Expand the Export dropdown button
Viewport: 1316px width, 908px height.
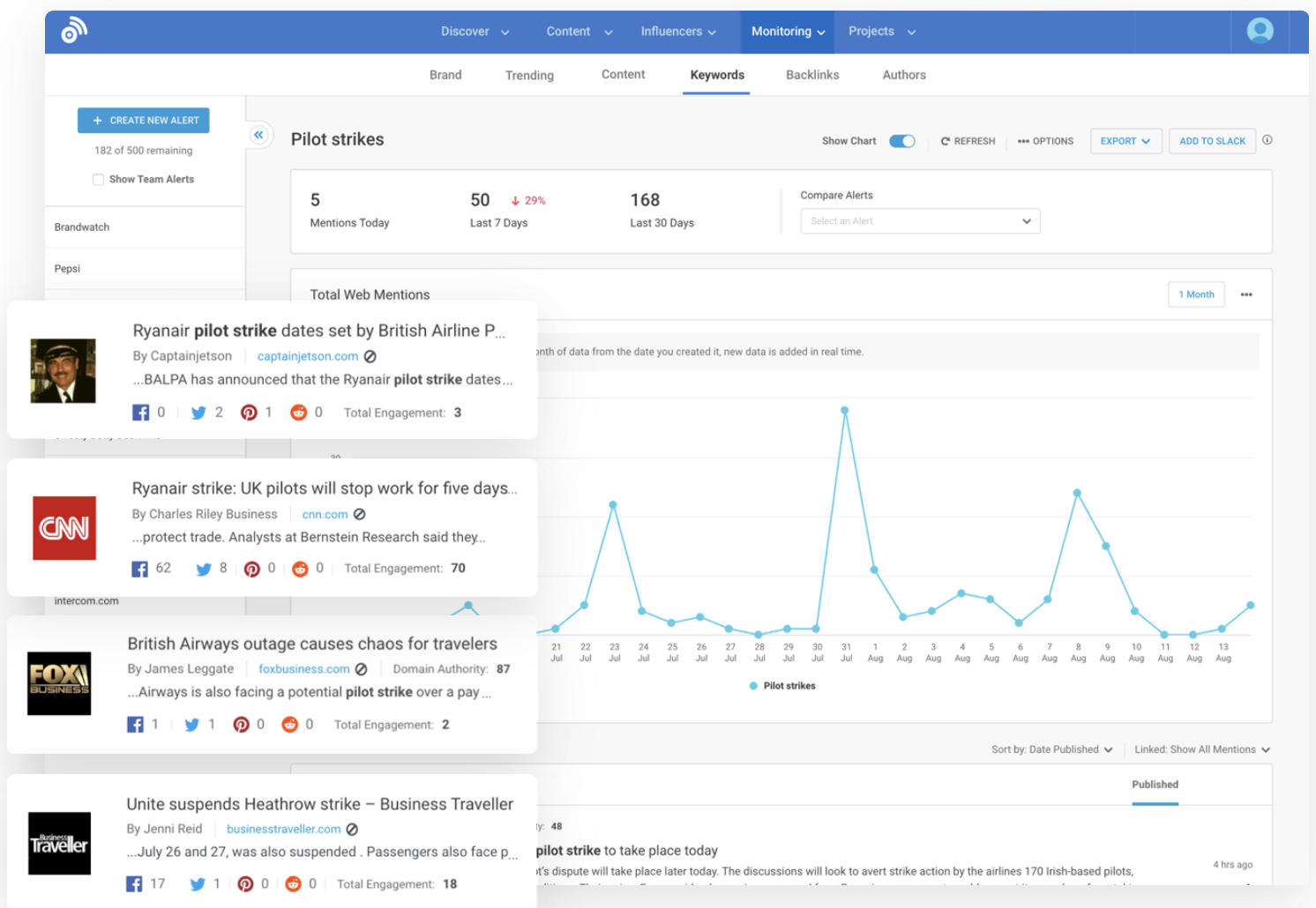(1125, 141)
